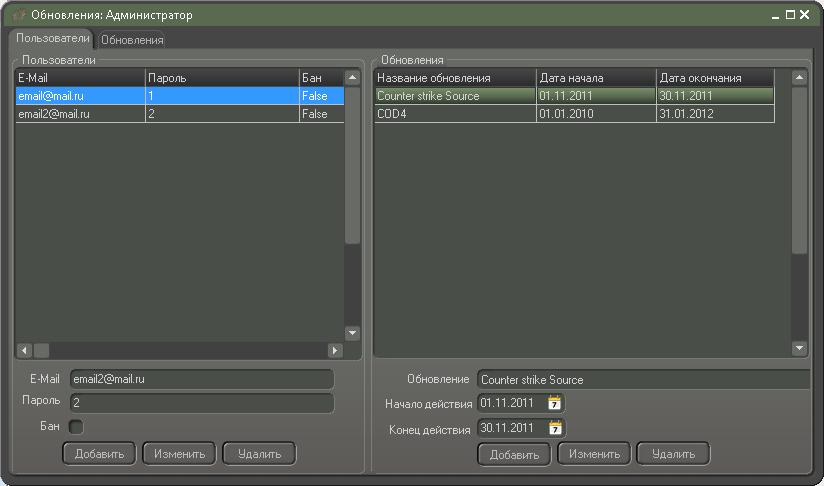Image resolution: width=824 pixels, height=486 pixels.
Task: Click the 01.01.2010 start date cell
Action: [596, 114]
